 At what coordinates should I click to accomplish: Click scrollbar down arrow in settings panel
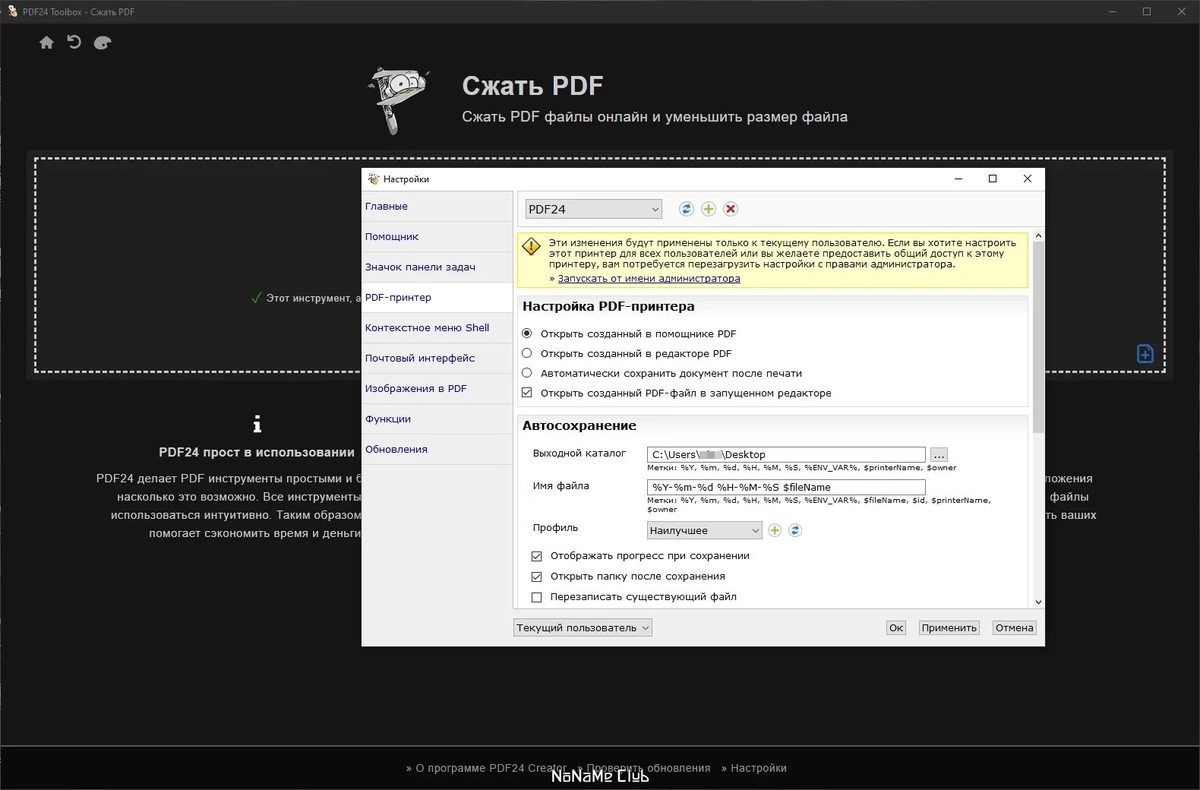tap(1037, 602)
